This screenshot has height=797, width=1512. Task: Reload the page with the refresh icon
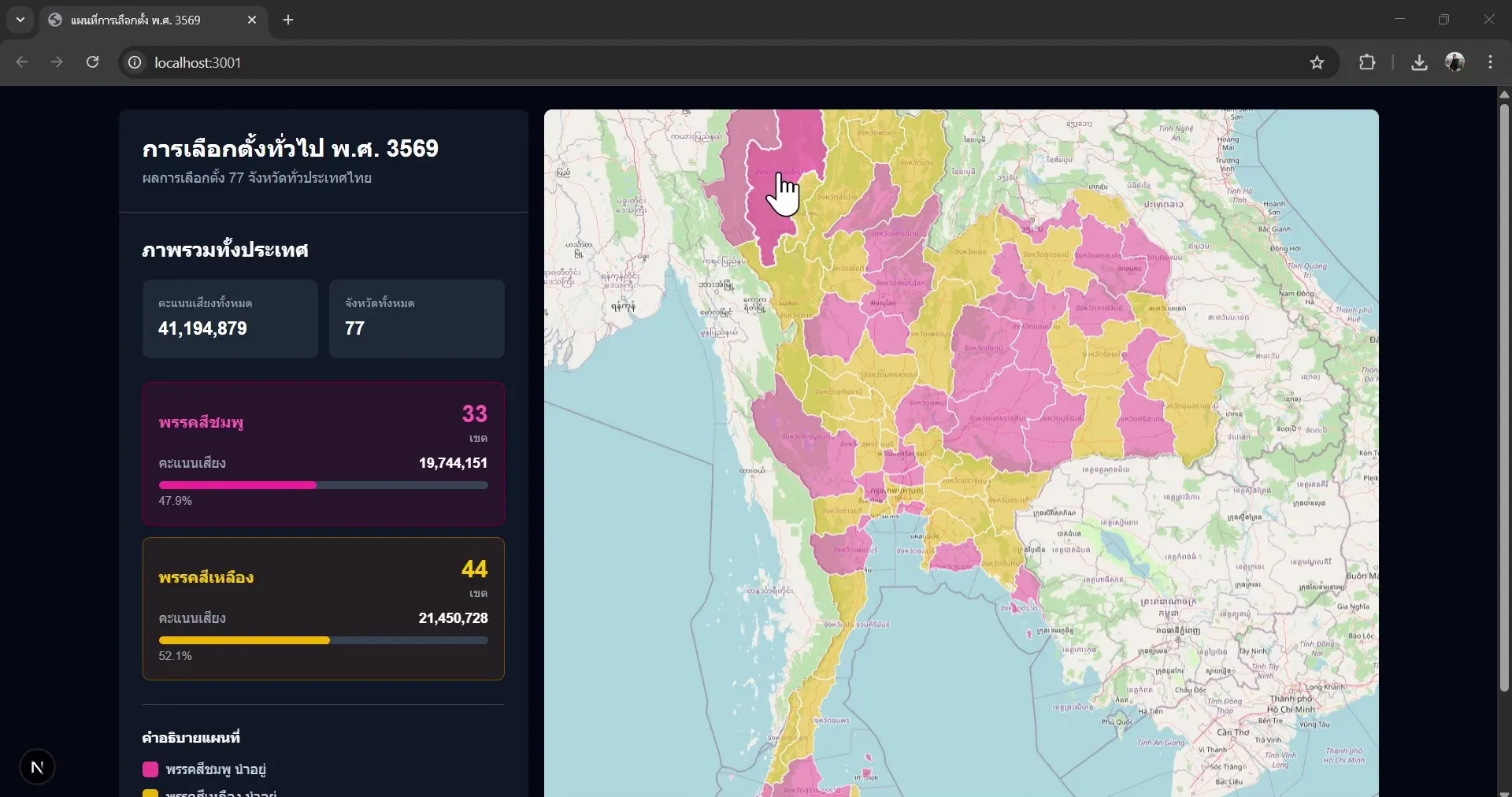(92, 62)
